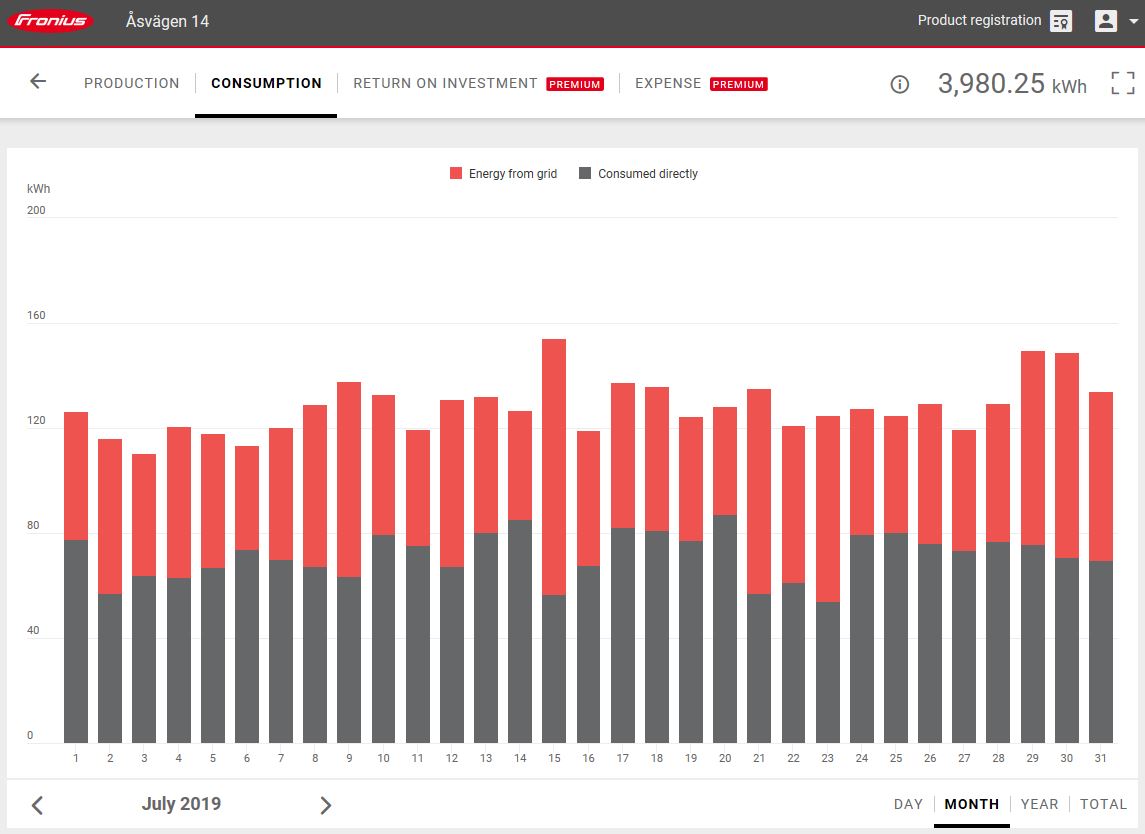Viewport: 1145px width, 834px height.
Task: Enter fullscreen chart view
Action: (x=1123, y=83)
